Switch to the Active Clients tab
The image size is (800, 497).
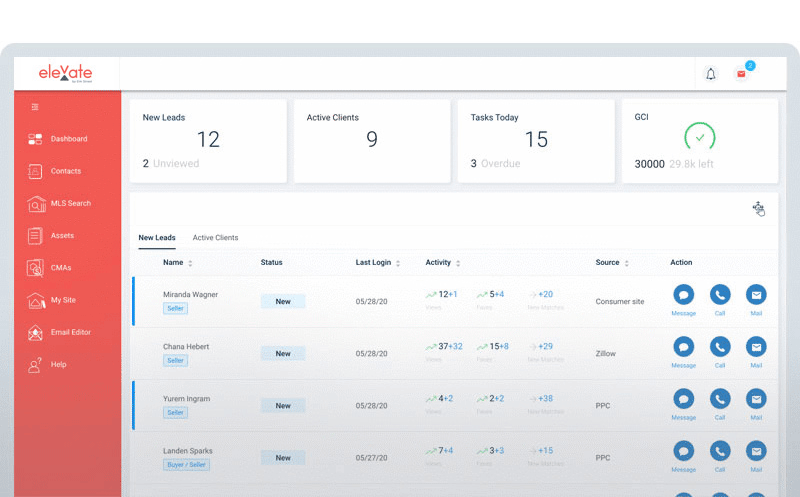click(215, 238)
